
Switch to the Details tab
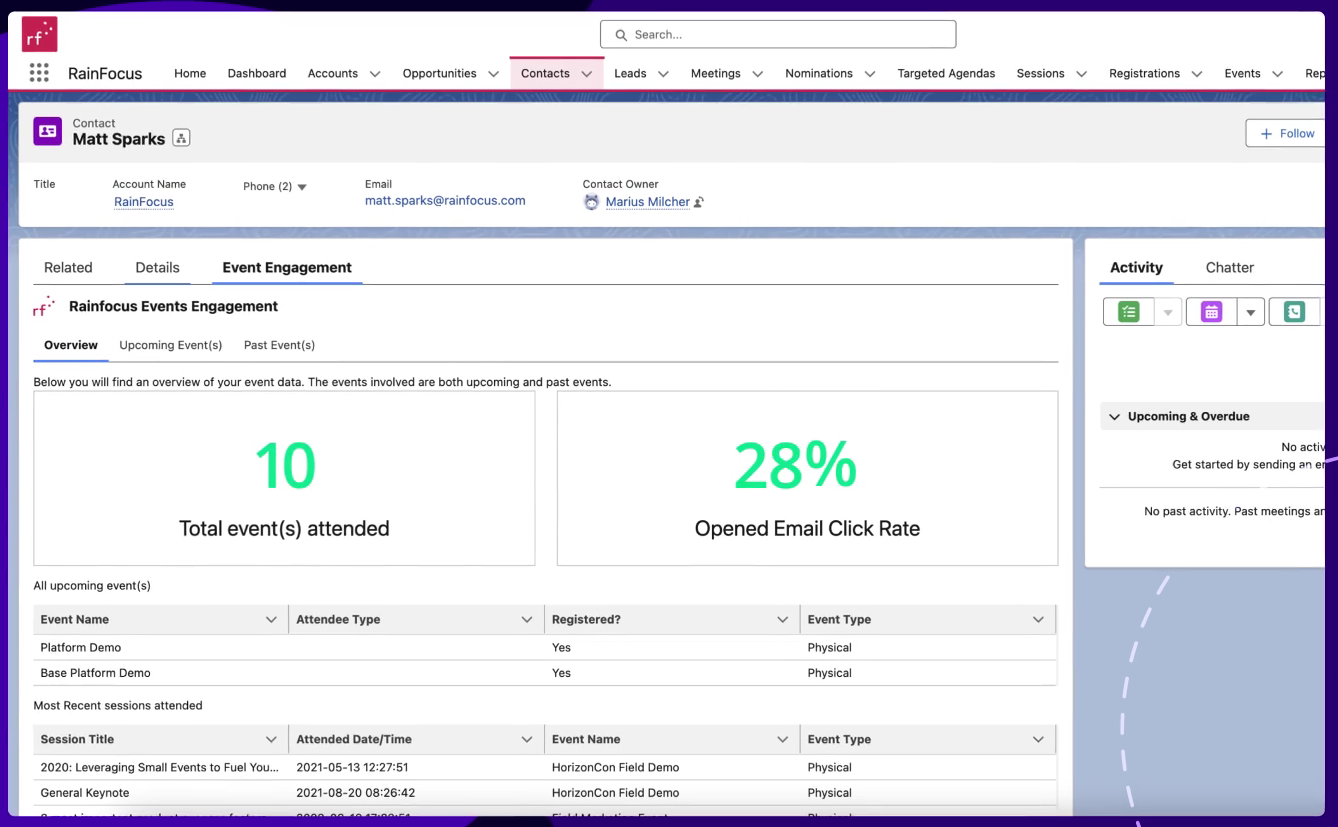tap(158, 267)
